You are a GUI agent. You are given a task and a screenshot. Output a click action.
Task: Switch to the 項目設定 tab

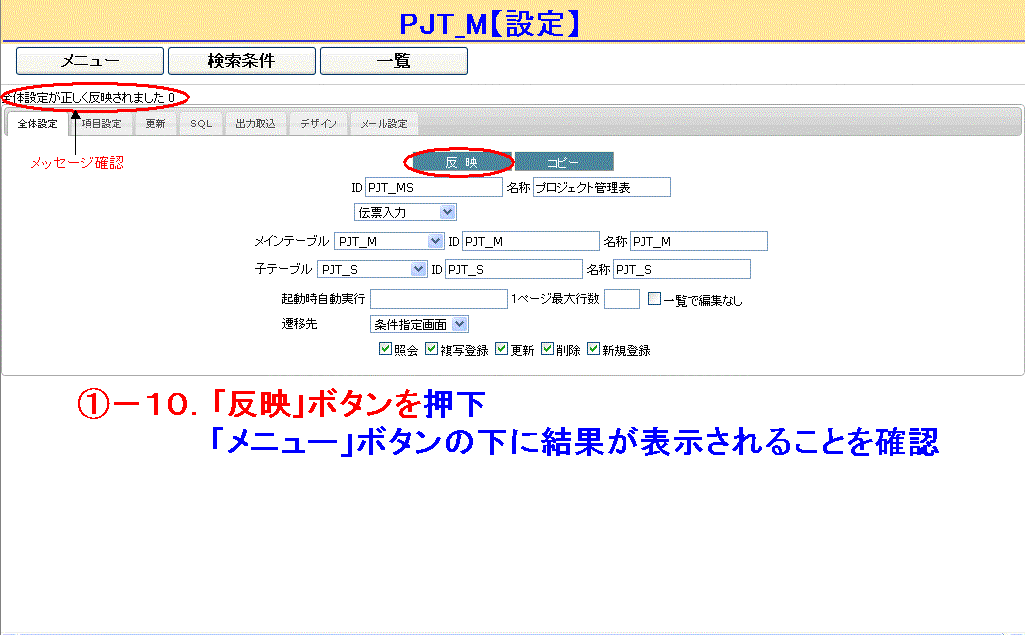pyautogui.click(x=101, y=124)
